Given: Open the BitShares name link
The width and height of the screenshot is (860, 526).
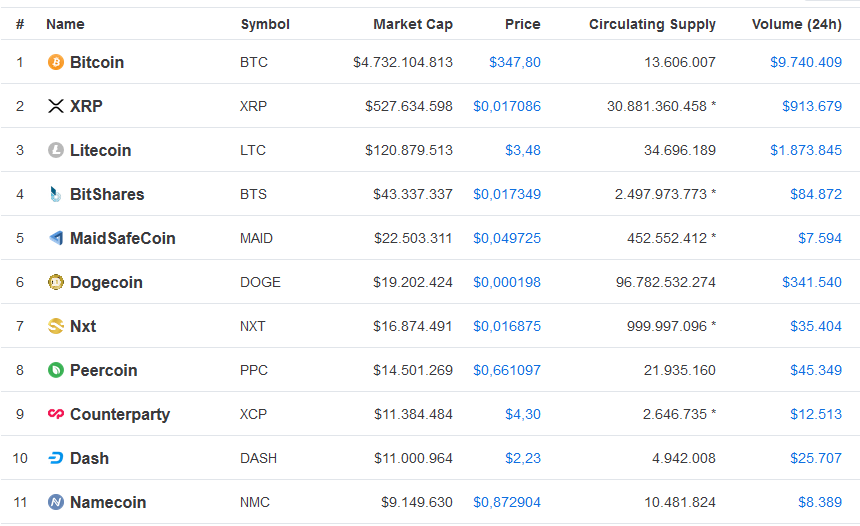Looking at the screenshot, I should point(107,194).
